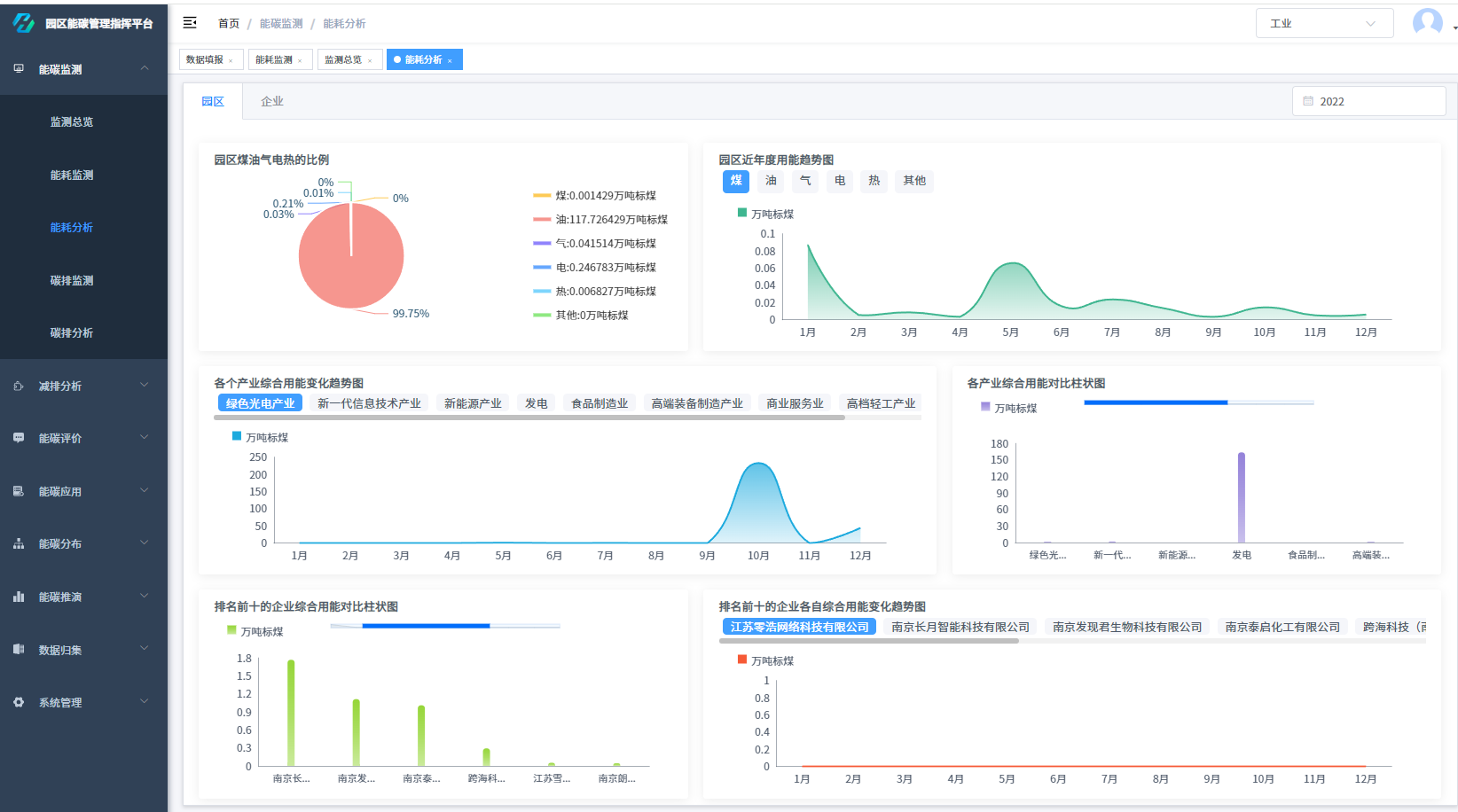Collapse sidebar with the hamburger icon
The image size is (1458, 812).
[x=190, y=23]
